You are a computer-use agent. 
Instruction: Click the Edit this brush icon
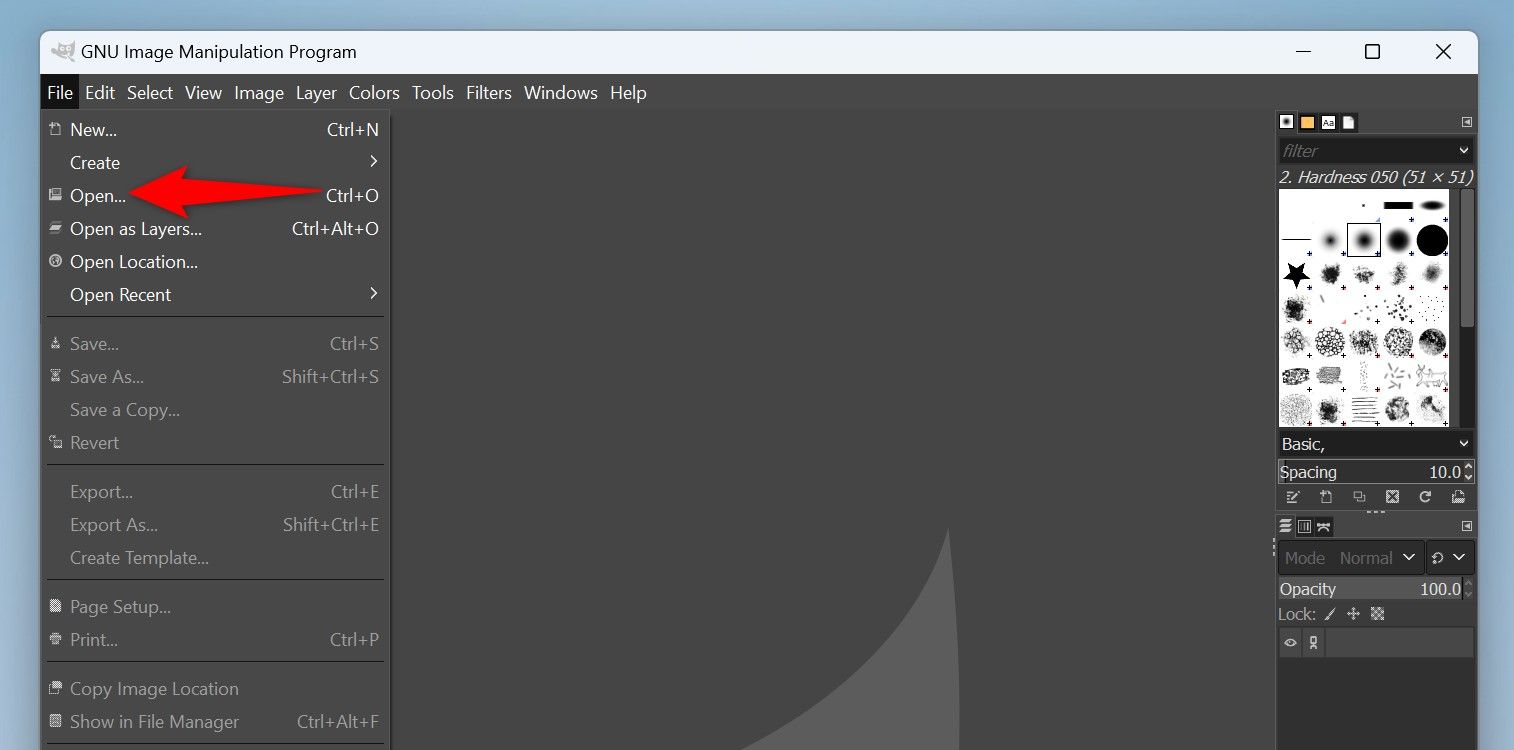[1293, 497]
